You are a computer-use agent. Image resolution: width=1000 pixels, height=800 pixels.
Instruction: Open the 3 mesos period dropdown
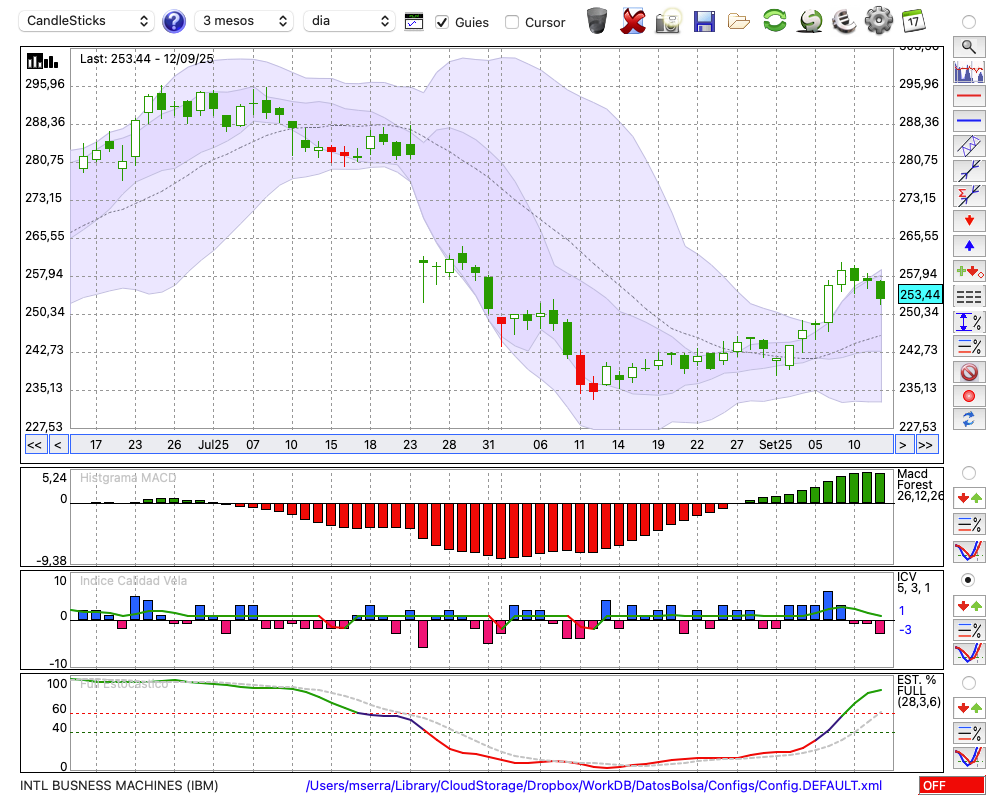[x=244, y=21]
